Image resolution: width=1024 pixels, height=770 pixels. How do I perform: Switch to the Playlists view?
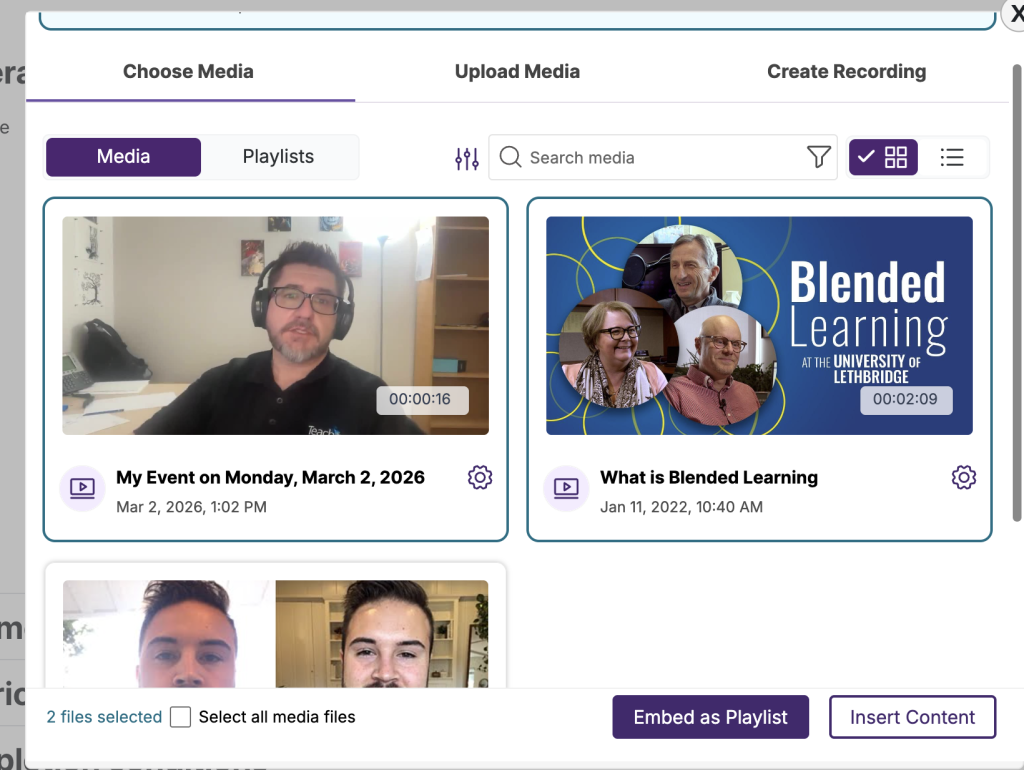278,157
